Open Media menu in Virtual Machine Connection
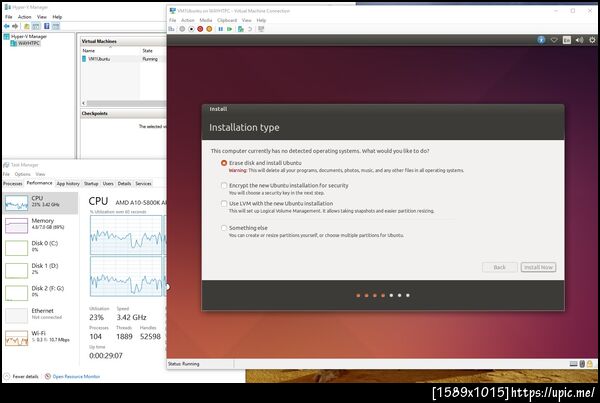This screenshot has width=600, height=403. (205, 20)
